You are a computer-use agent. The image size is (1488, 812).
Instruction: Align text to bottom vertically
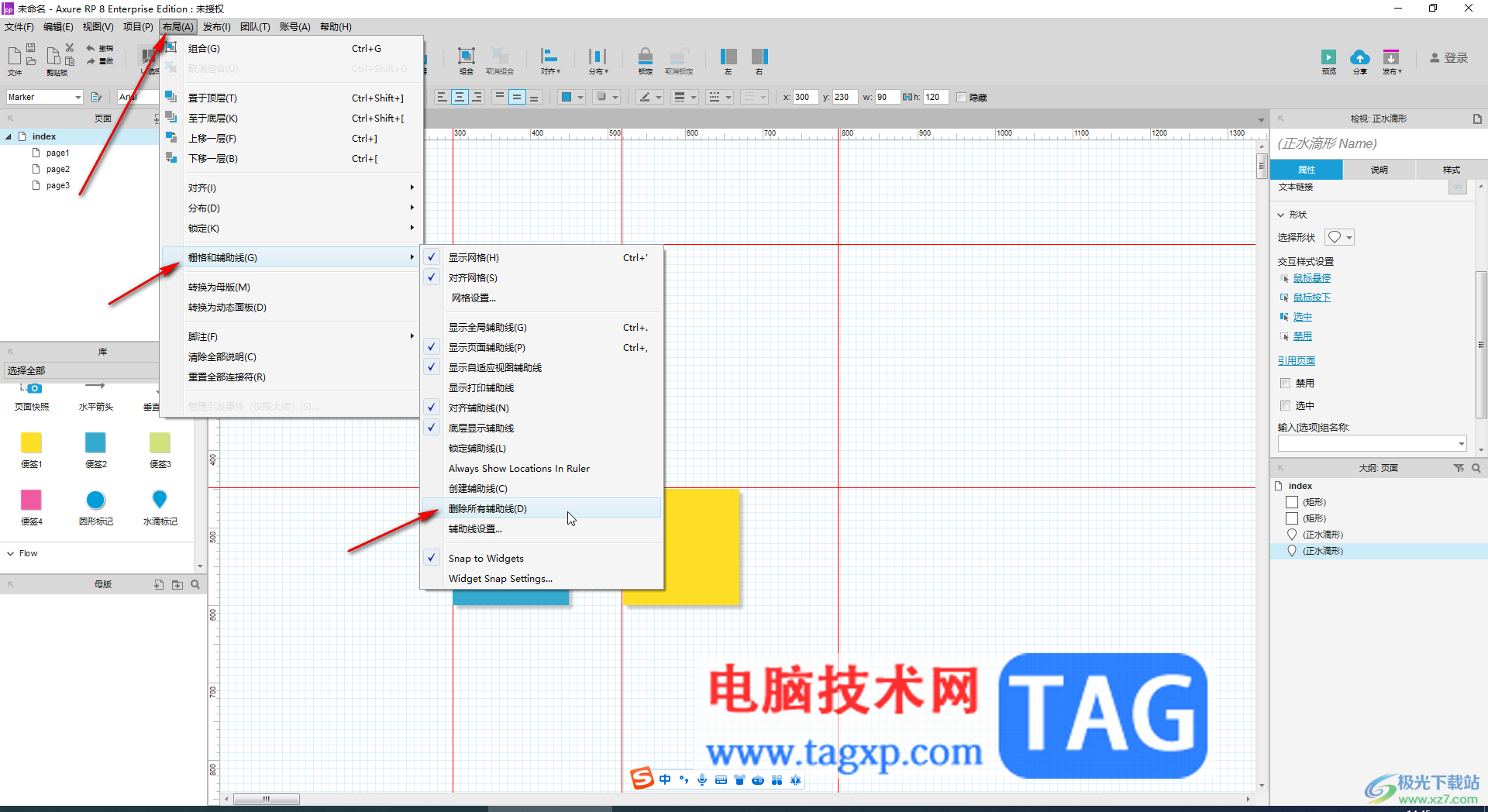pyautogui.click(x=534, y=97)
